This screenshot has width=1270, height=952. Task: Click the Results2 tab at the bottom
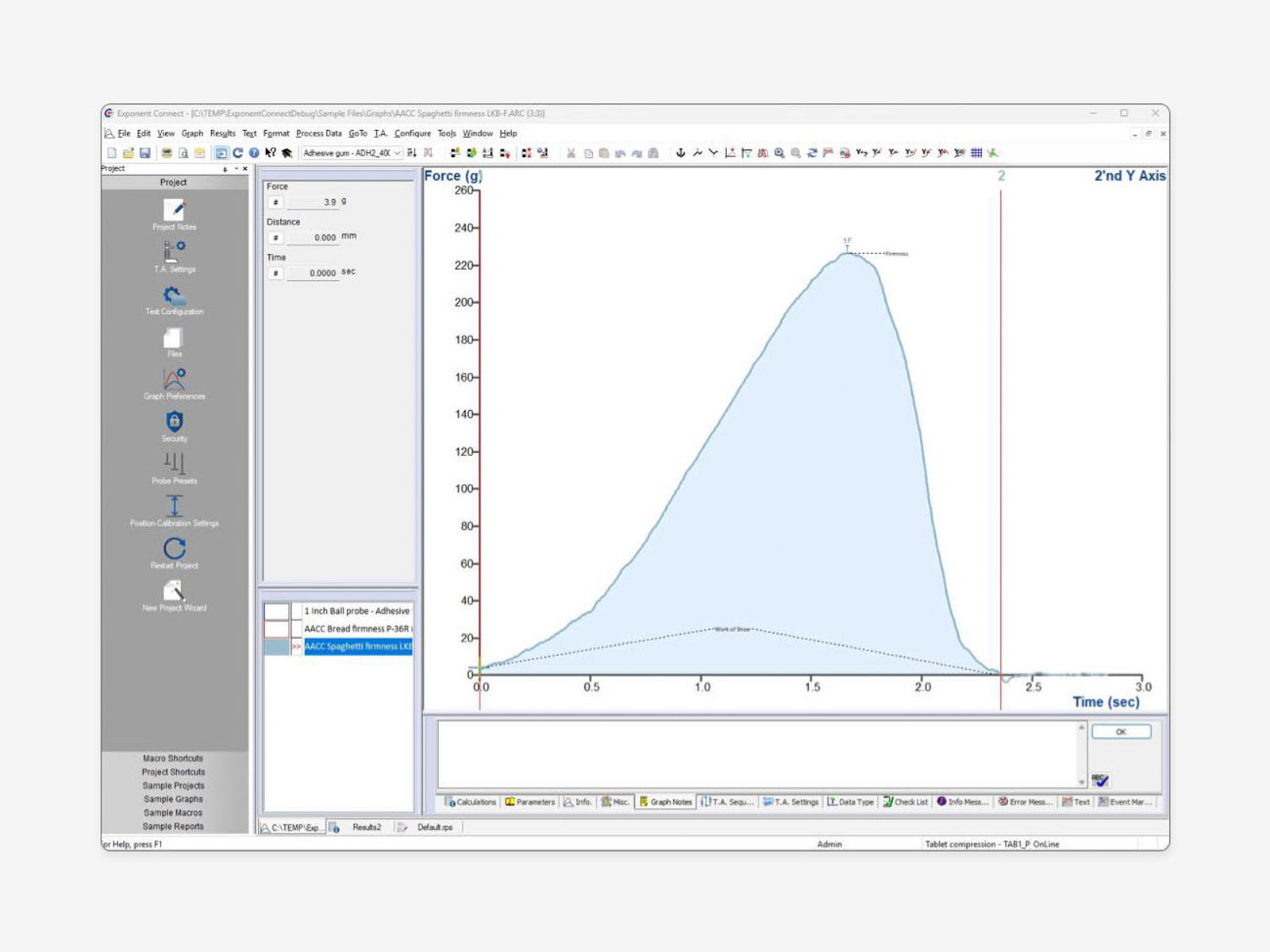point(366,827)
